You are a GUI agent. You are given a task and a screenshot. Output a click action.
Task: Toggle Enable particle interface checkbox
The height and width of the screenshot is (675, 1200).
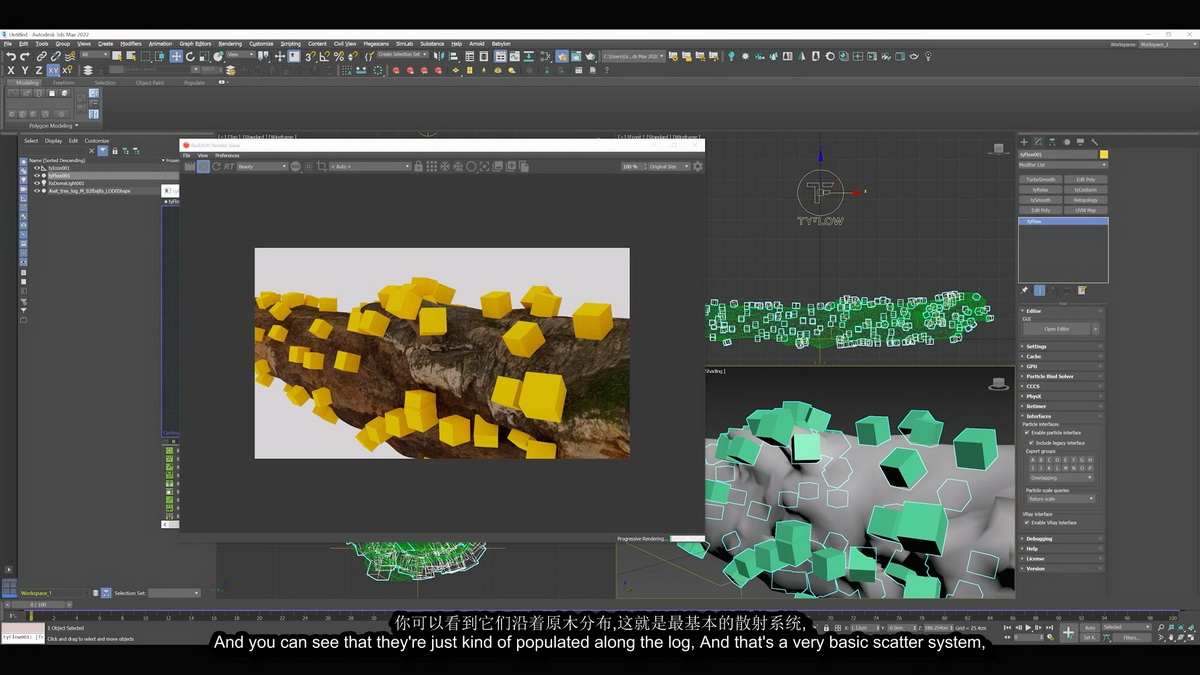[x=1027, y=432]
